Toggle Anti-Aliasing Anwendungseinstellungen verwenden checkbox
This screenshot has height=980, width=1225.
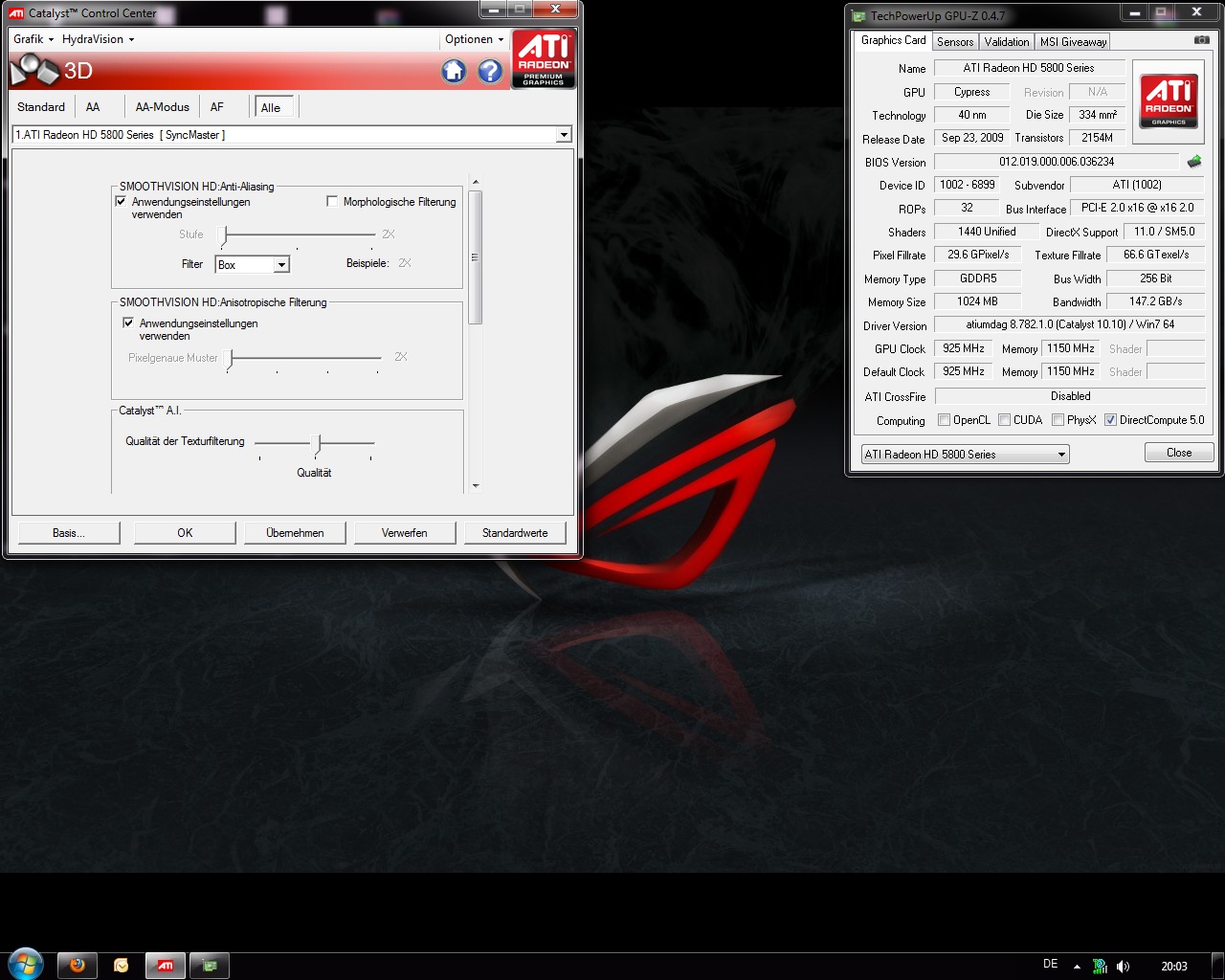[121, 201]
